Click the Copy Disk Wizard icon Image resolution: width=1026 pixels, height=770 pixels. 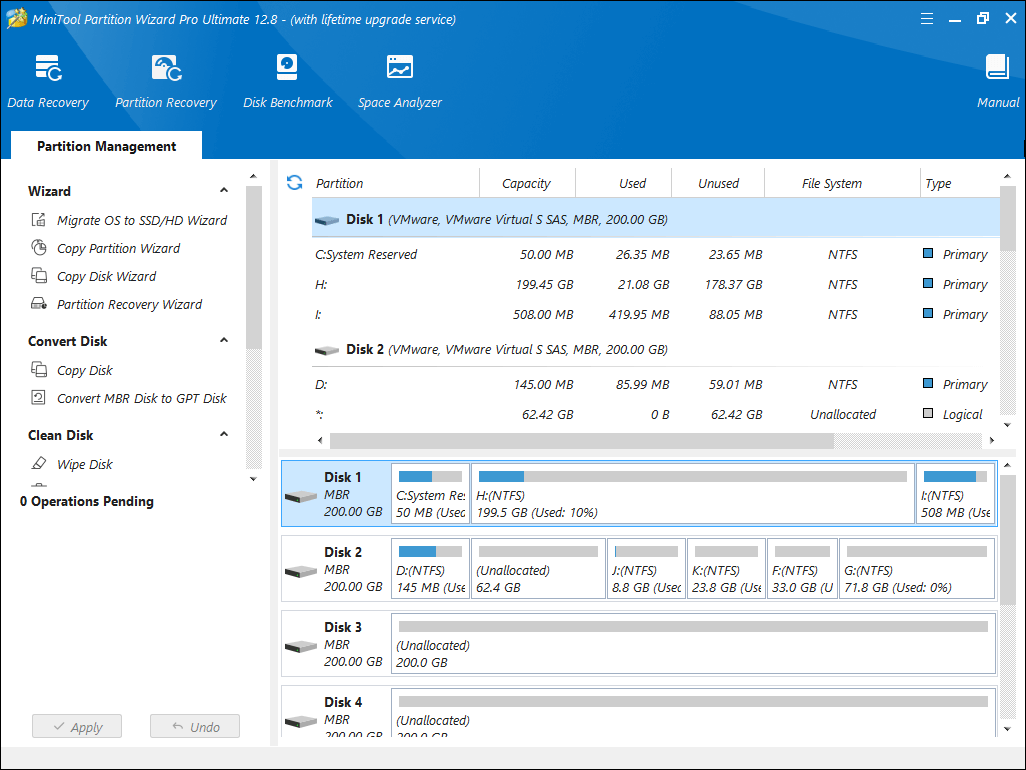tap(39, 275)
